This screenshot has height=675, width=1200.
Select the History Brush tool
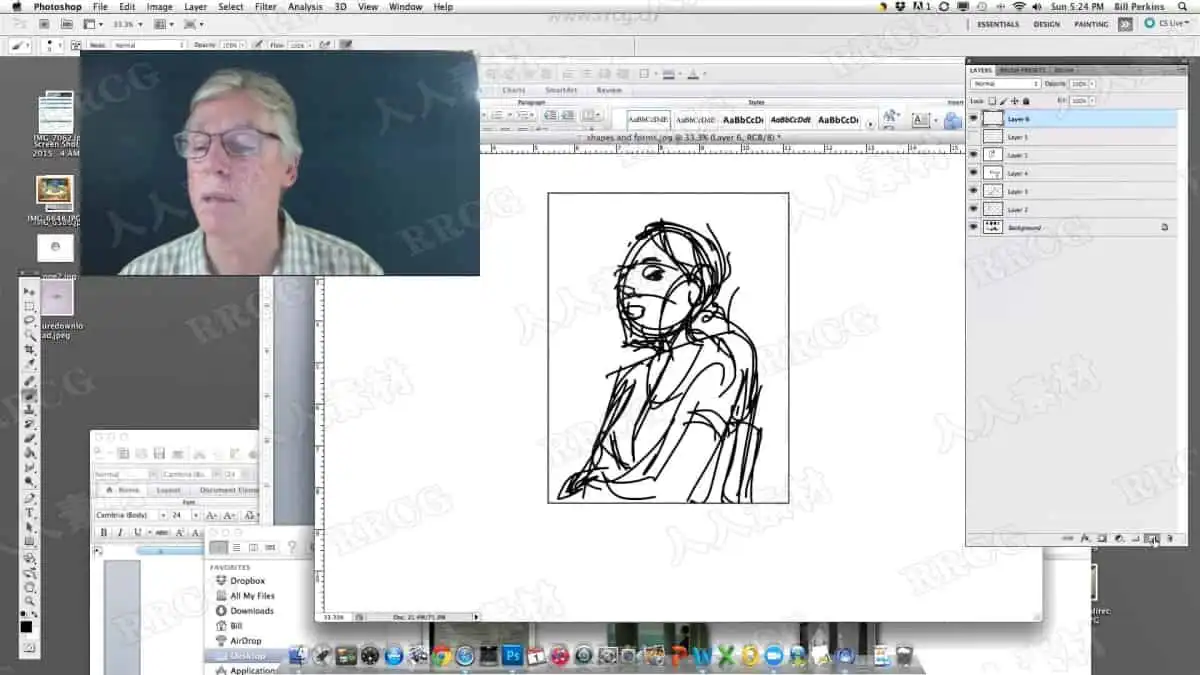[x=29, y=422]
